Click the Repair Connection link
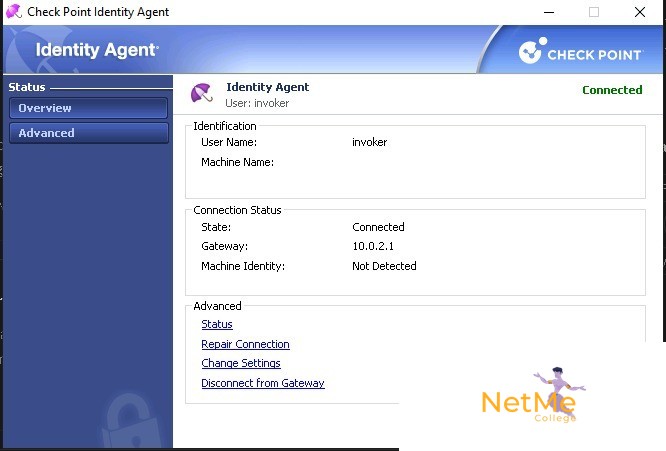Screen dimensions: 666x451 [245, 344]
